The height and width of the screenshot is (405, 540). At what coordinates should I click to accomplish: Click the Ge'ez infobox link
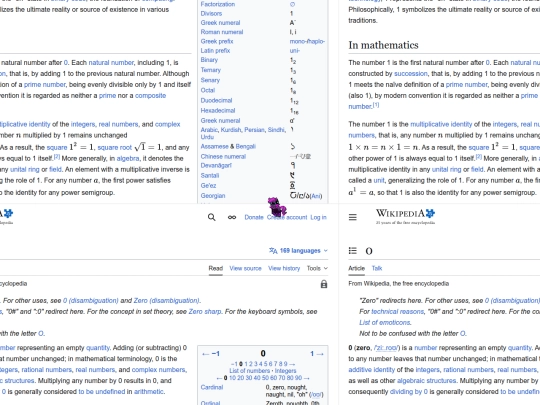[208, 186]
